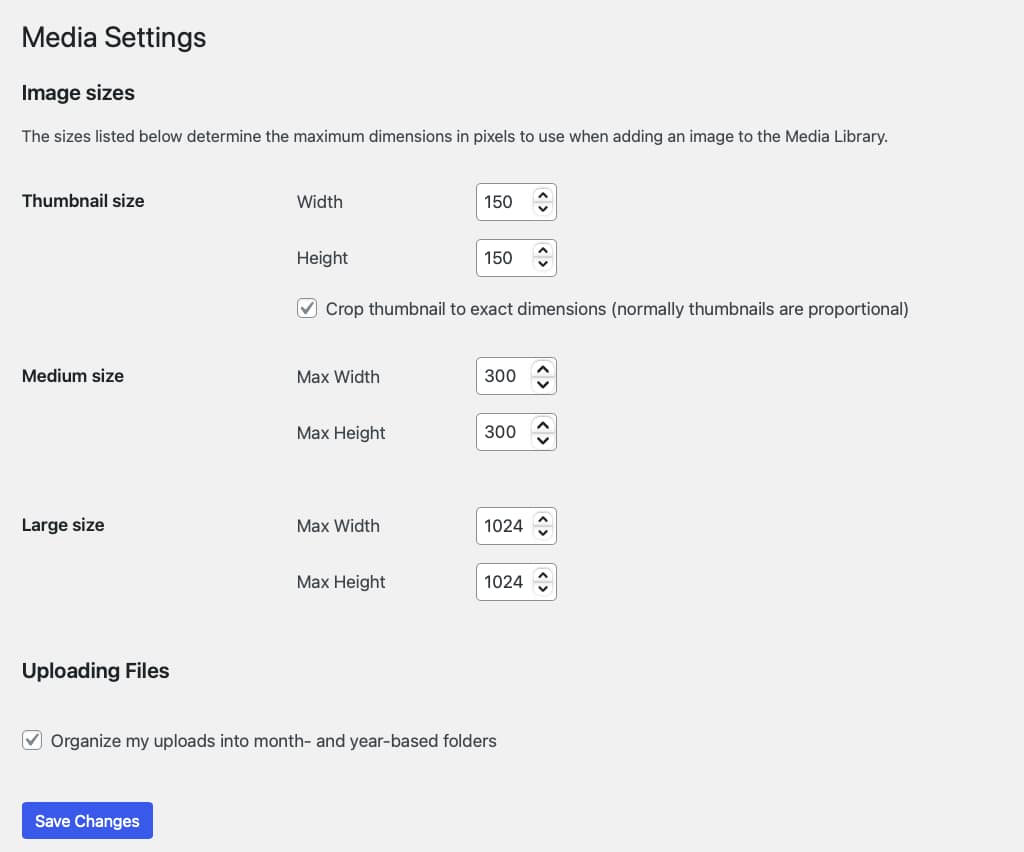The height and width of the screenshot is (852, 1024).
Task: Decrement the Large size Max Height
Action: [x=542, y=588]
